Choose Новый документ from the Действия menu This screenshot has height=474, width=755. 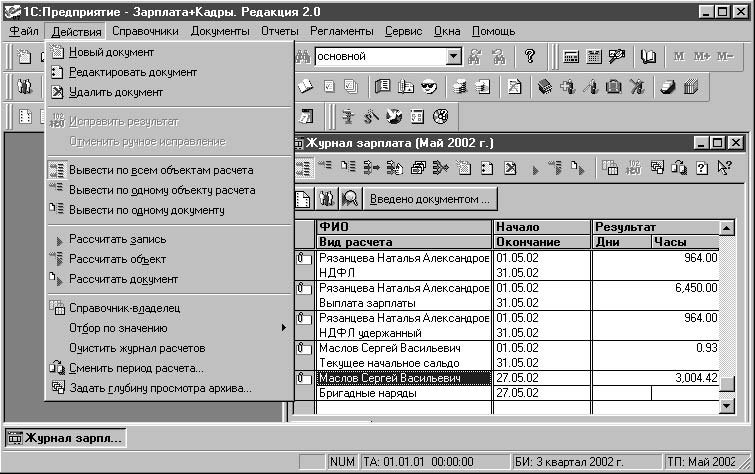click(x=169, y=52)
